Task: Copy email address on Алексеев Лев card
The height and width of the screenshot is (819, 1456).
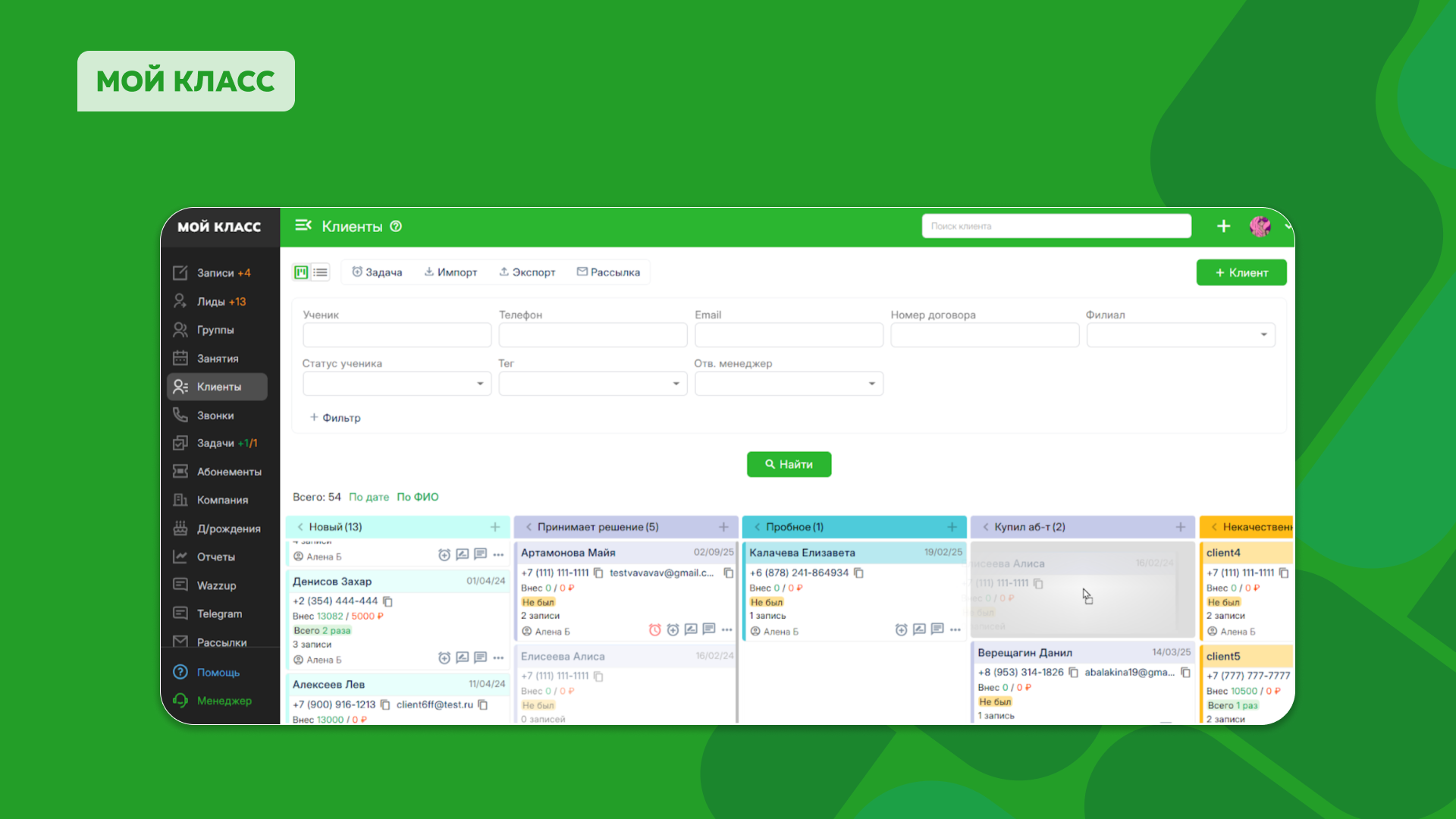Action: [x=483, y=704]
